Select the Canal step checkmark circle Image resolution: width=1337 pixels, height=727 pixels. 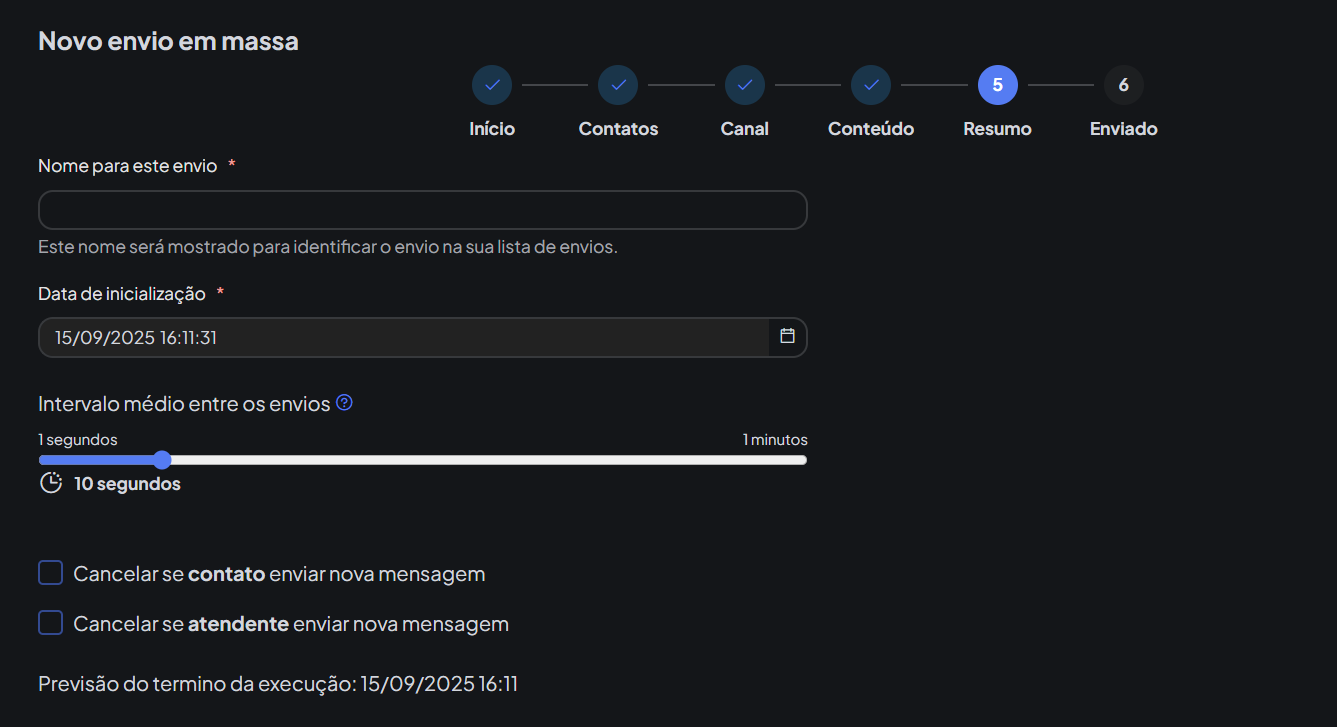coord(745,85)
